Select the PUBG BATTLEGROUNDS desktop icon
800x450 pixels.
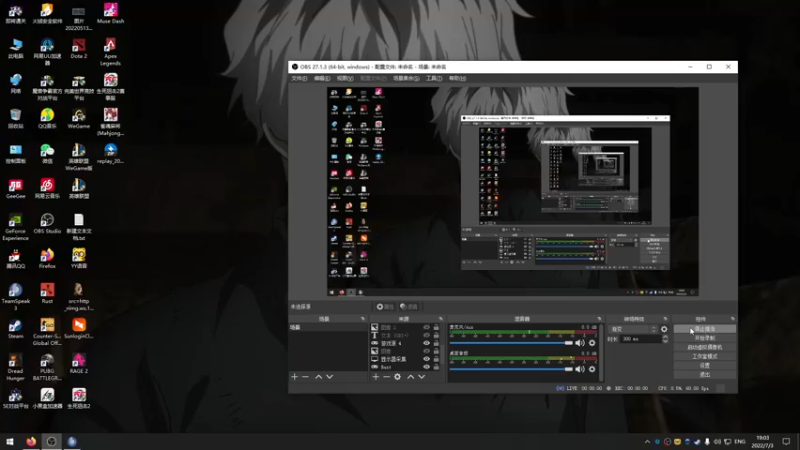(x=47, y=367)
